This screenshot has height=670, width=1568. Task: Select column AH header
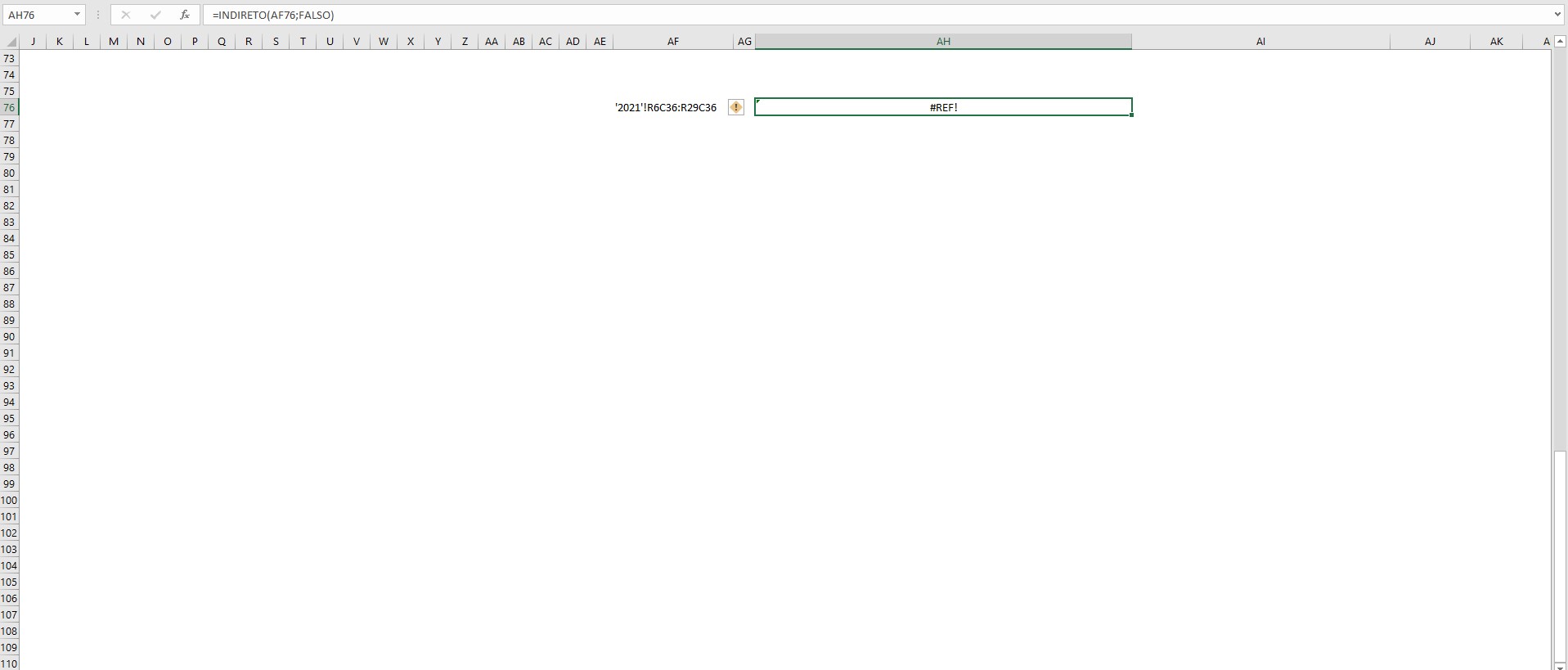pyautogui.click(x=943, y=42)
